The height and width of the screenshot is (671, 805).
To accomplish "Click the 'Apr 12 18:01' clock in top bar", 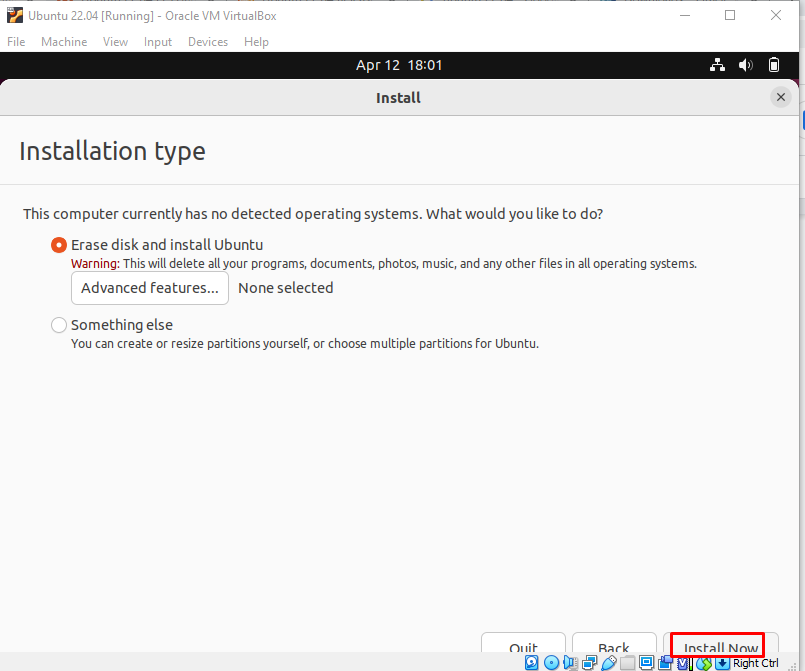I will pyautogui.click(x=399, y=65).
